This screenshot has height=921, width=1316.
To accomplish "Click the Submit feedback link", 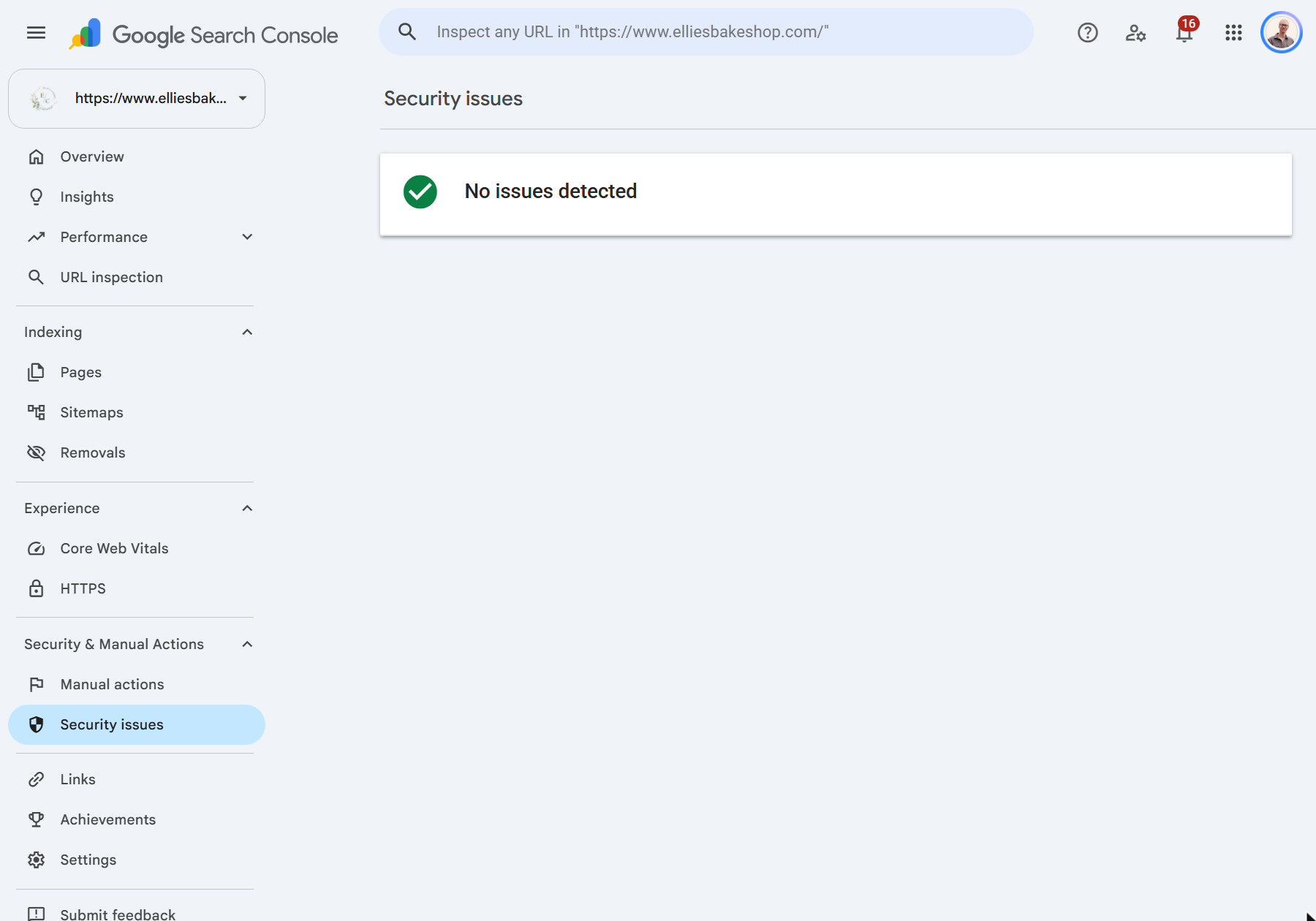I will coord(118,914).
